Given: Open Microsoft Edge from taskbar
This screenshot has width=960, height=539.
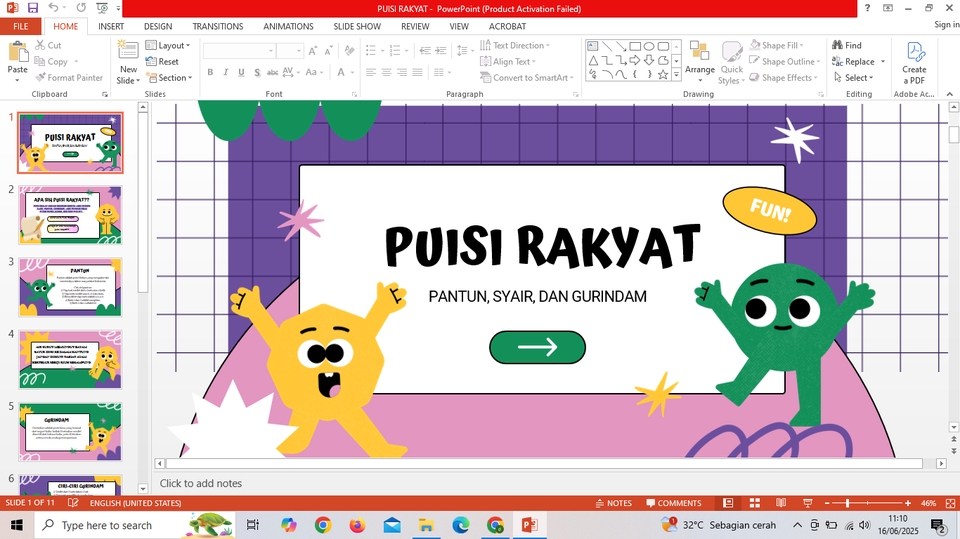Looking at the screenshot, I should click(x=460, y=525).
